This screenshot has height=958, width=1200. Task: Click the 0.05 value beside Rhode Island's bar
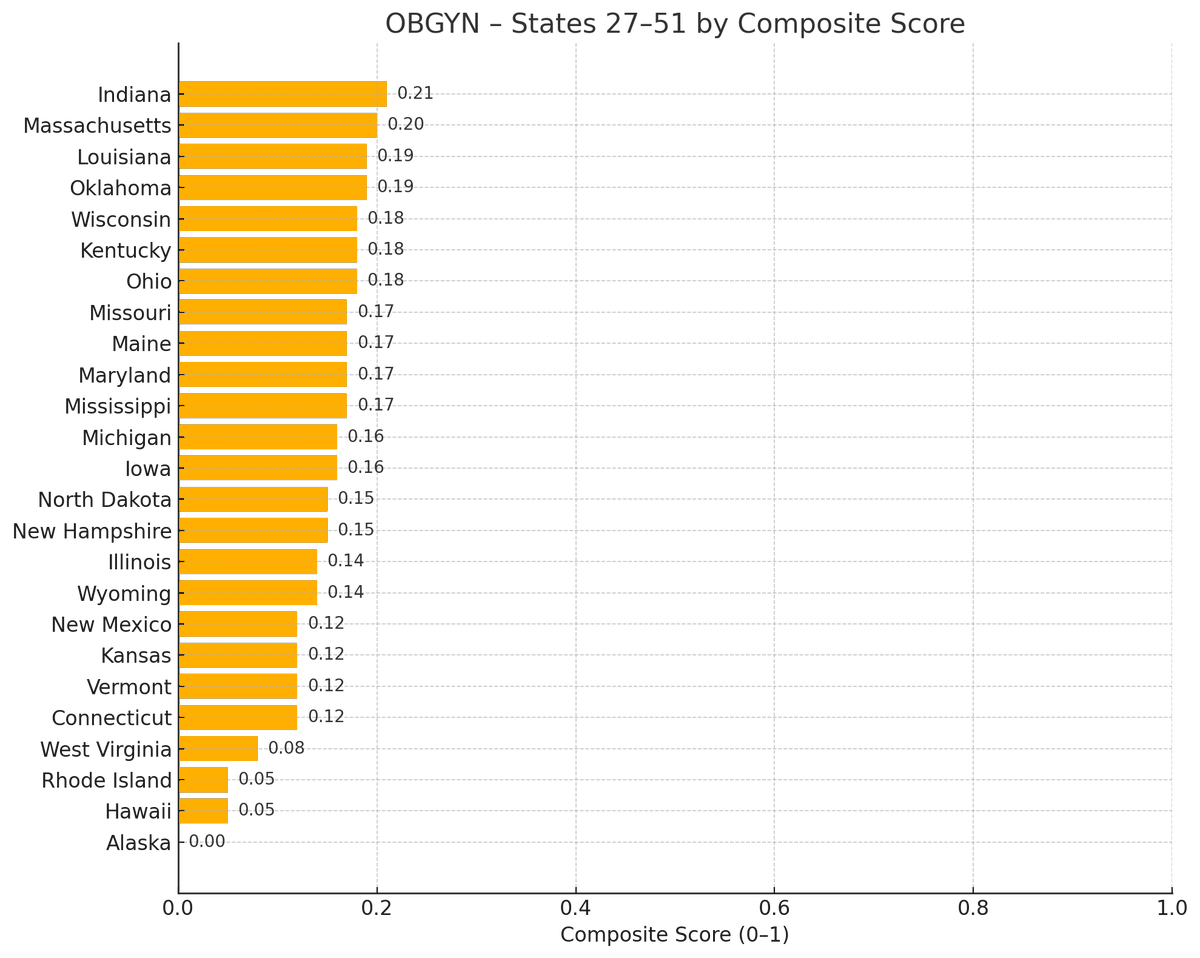click(256, 780)
